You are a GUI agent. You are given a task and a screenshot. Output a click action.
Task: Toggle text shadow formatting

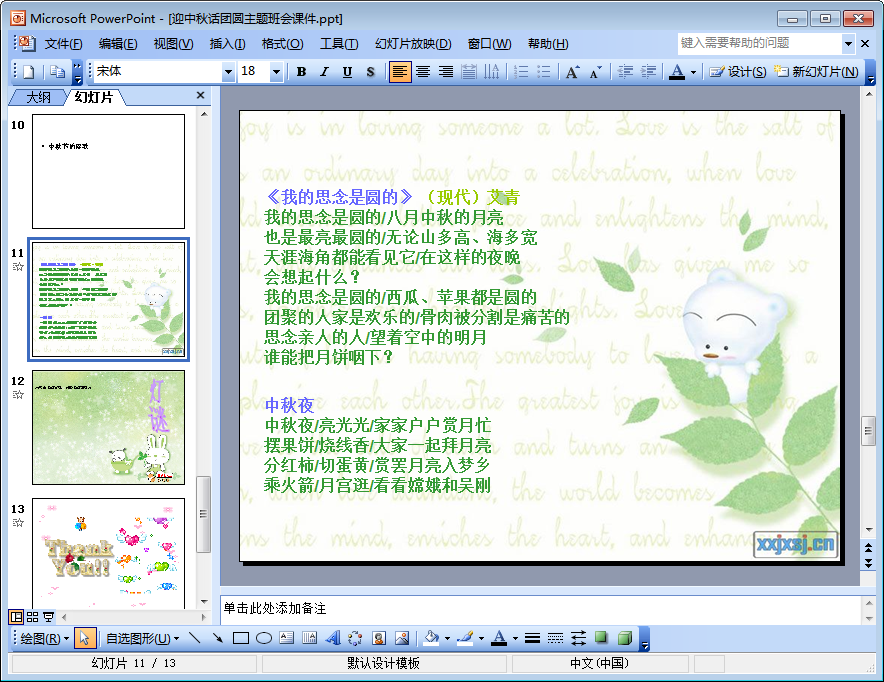[370, 72]
